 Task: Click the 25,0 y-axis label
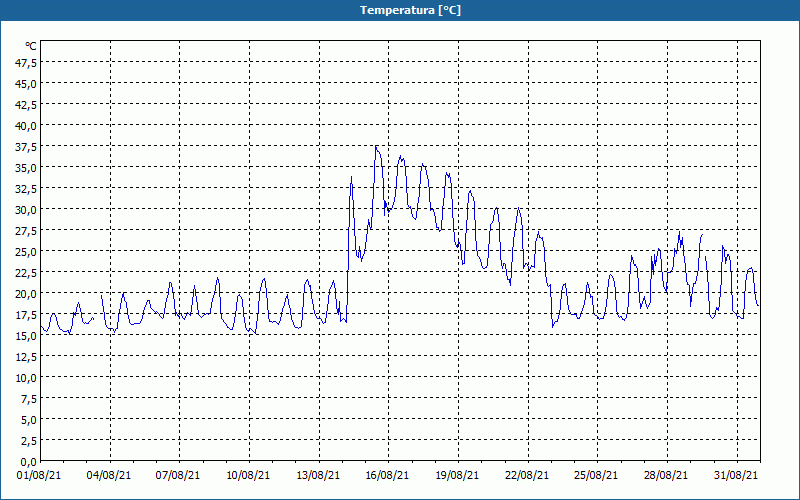(x=27, y=252)
